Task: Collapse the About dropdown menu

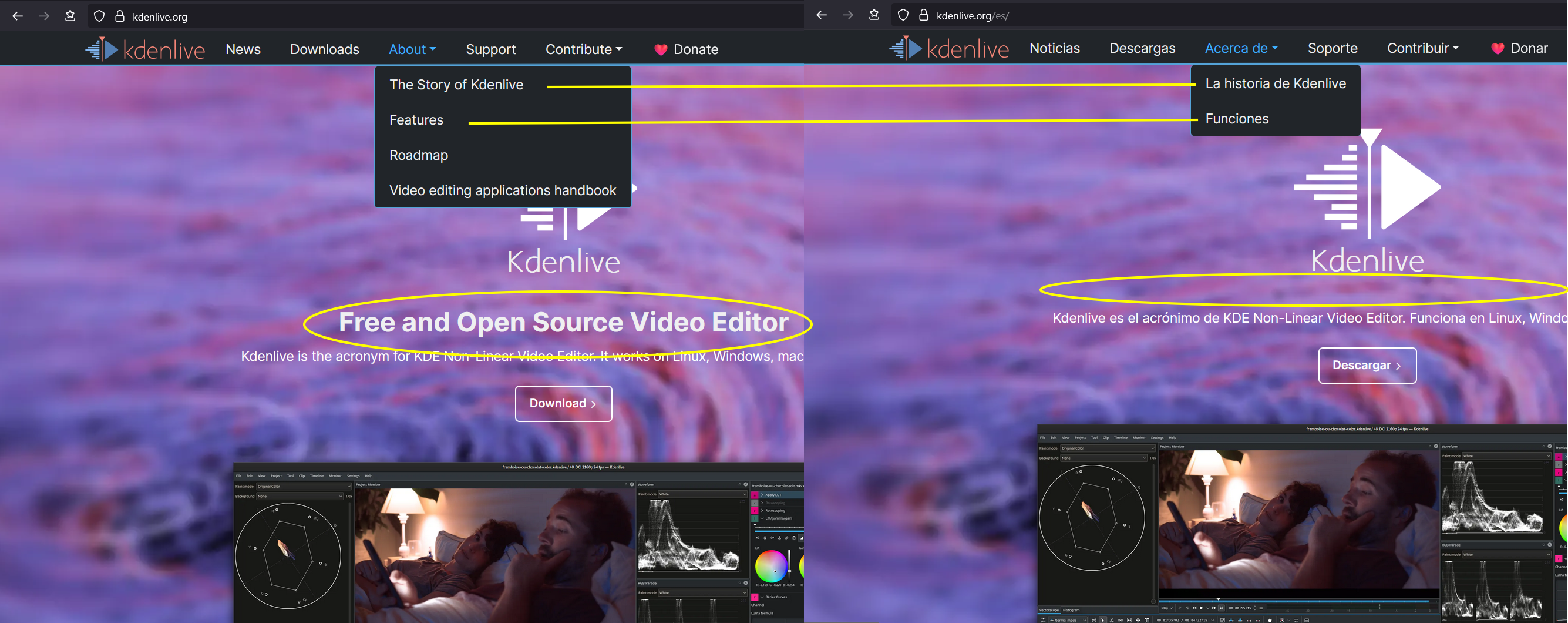Action: (x=412, y=49)
